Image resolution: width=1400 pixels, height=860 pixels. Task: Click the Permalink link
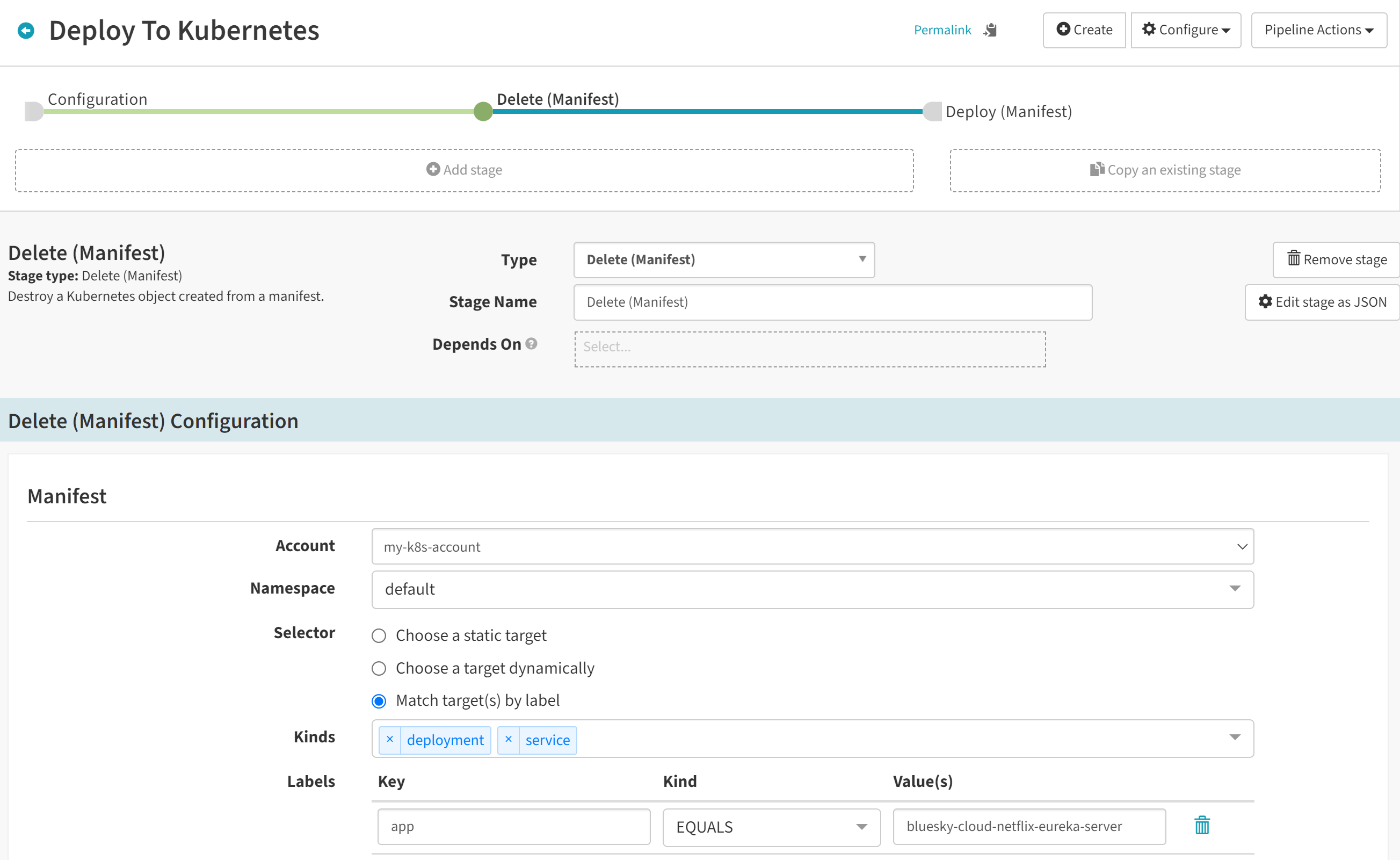point(942,30)
